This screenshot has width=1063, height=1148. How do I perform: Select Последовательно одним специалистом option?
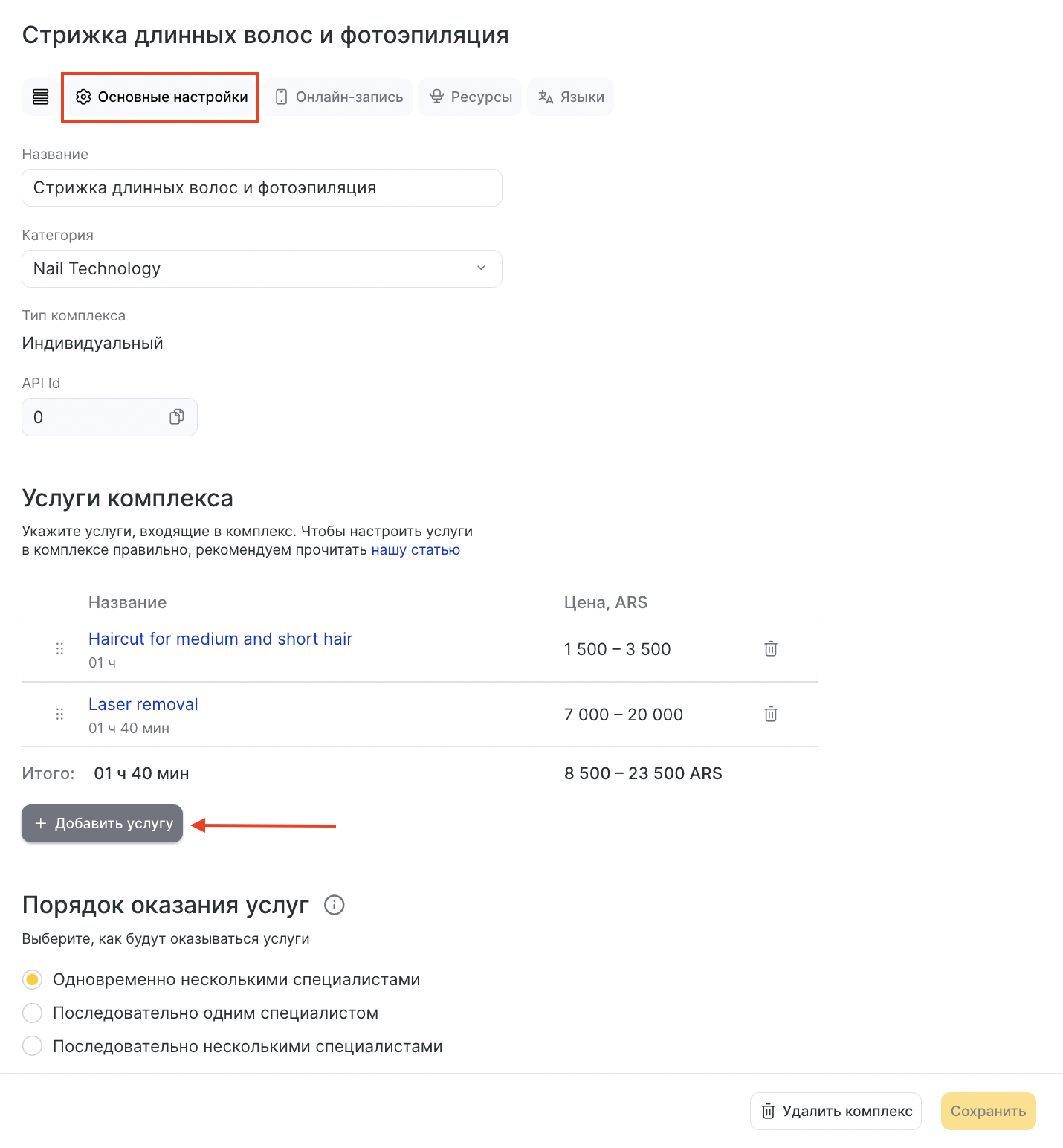pos(33,1013)
